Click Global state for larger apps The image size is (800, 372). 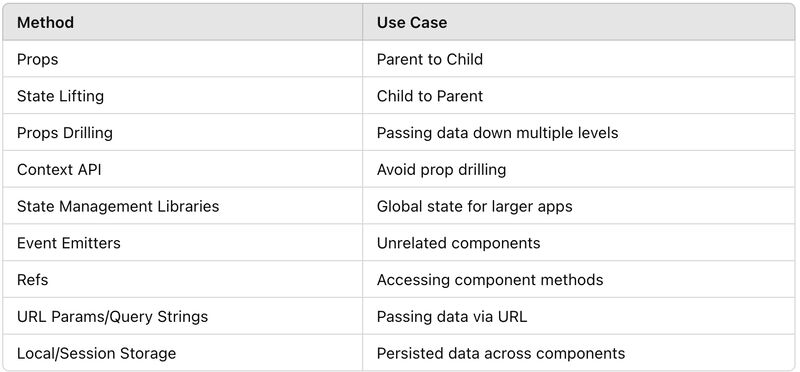coord(474,206)
